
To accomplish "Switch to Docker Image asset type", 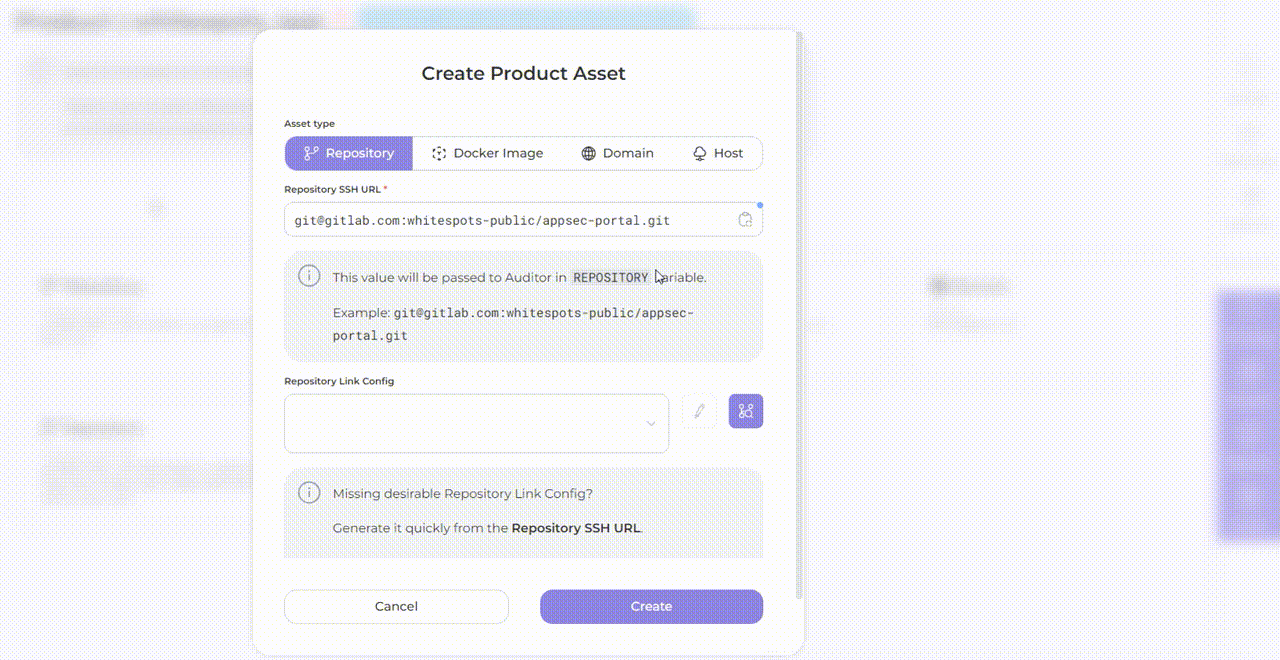I will [x=487, y=153].
